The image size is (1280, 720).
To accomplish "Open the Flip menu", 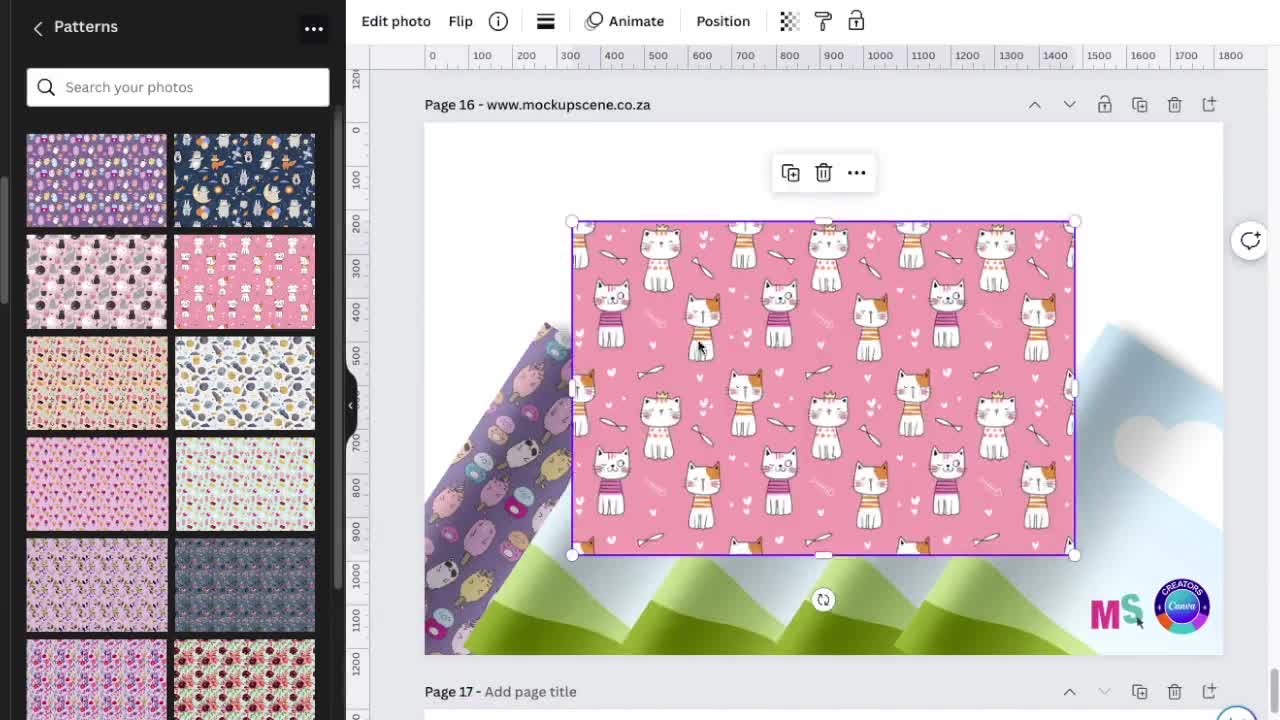I will point(460,21).
